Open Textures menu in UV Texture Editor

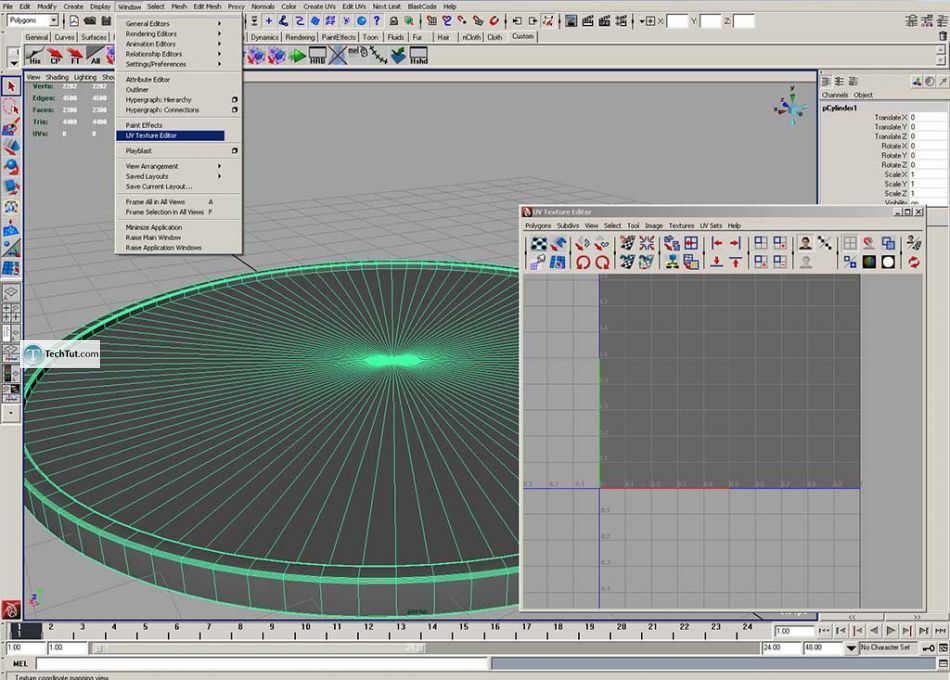coord(681,225)
